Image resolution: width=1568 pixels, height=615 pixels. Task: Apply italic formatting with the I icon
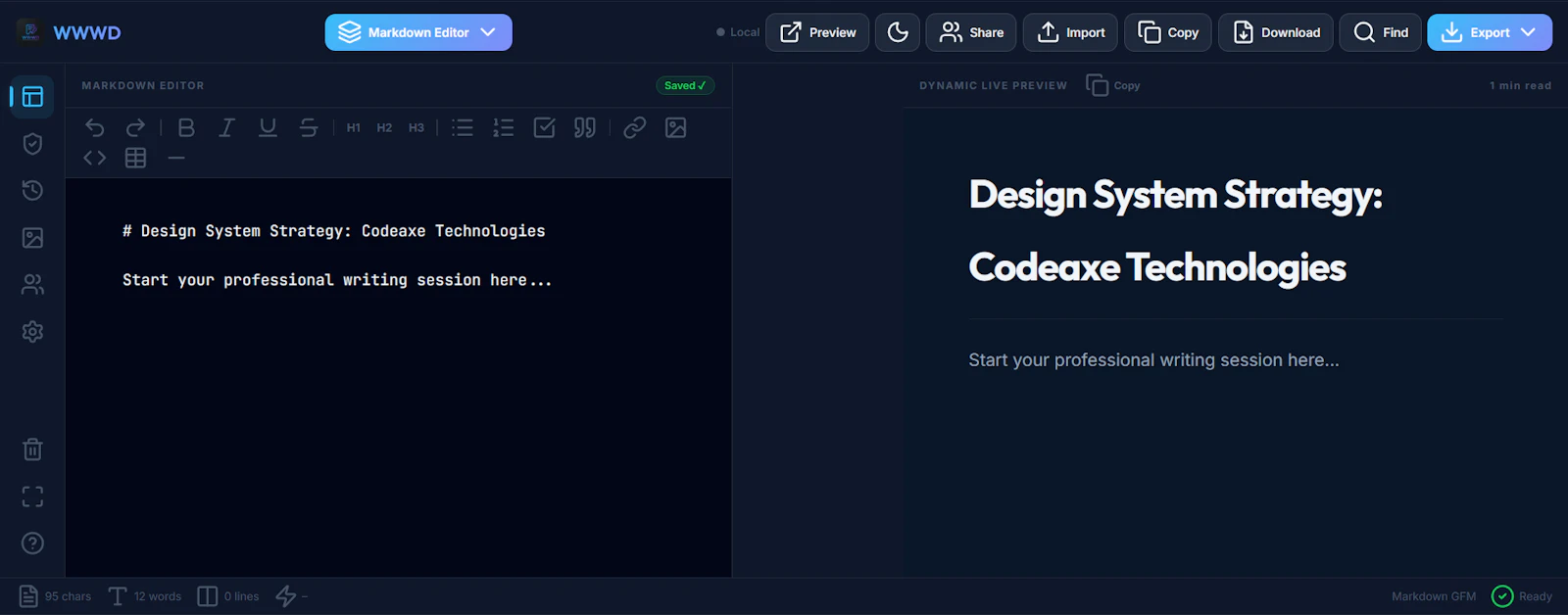tap(226, 127)
